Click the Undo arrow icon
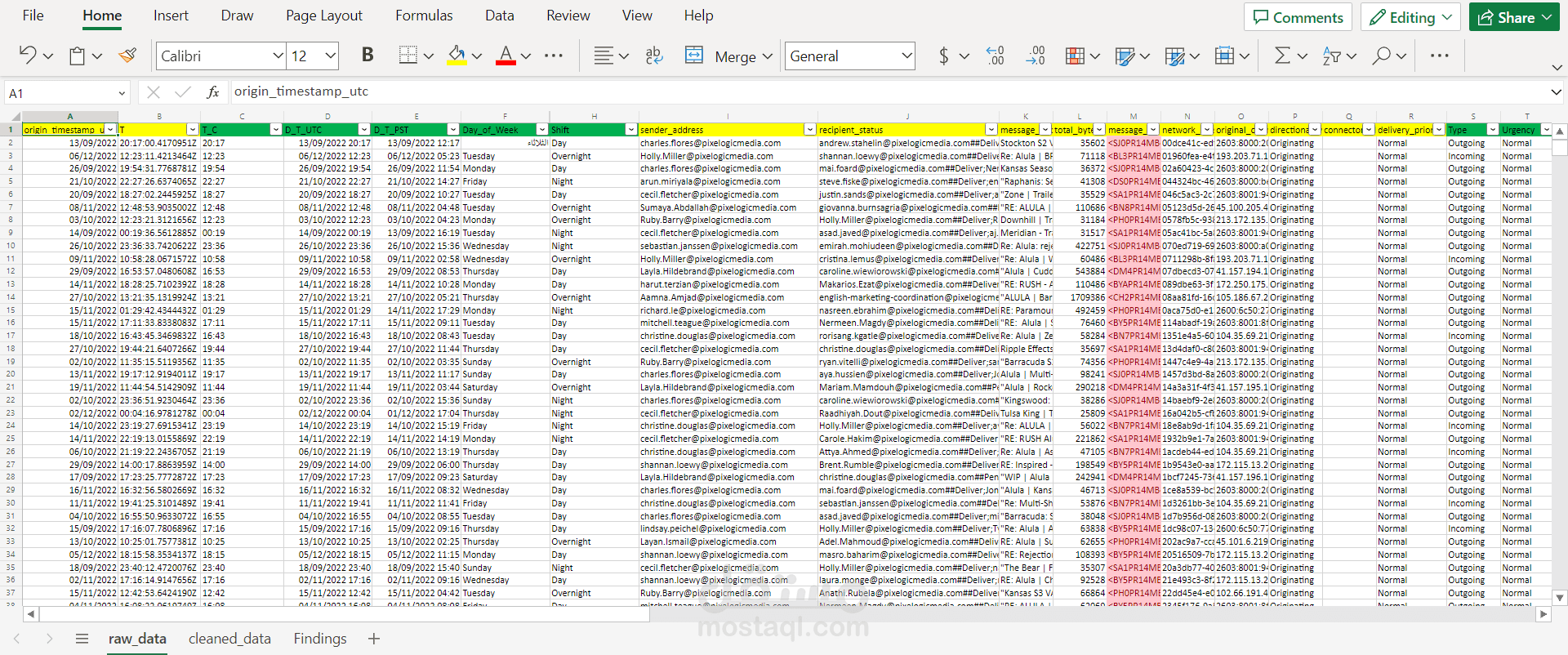 28,56
